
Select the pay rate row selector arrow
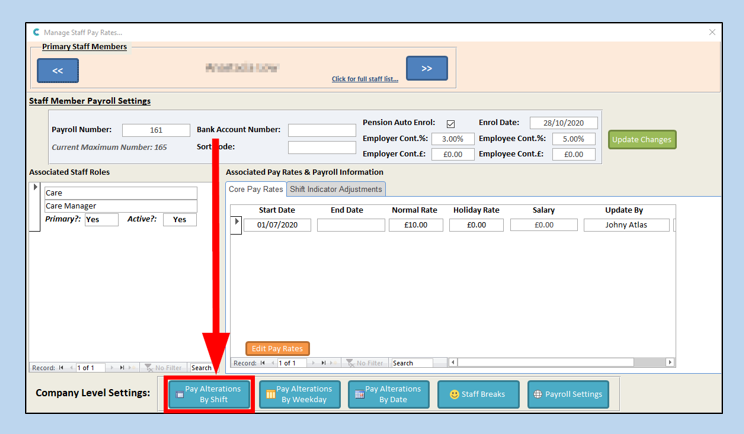pyautogui.click(x=237, y=222)
